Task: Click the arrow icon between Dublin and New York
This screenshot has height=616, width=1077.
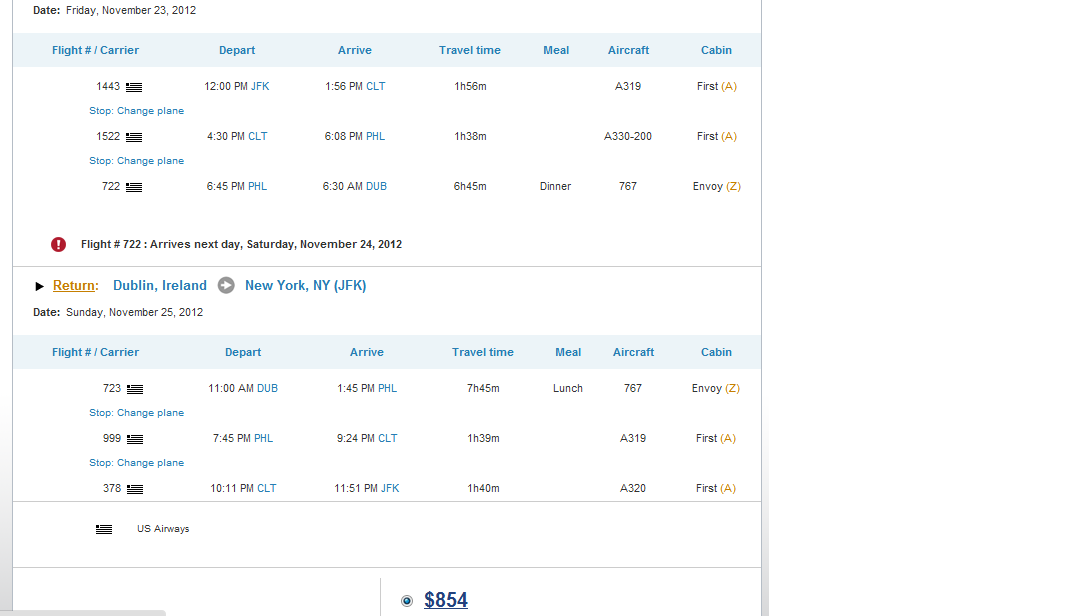Action: 226,285
